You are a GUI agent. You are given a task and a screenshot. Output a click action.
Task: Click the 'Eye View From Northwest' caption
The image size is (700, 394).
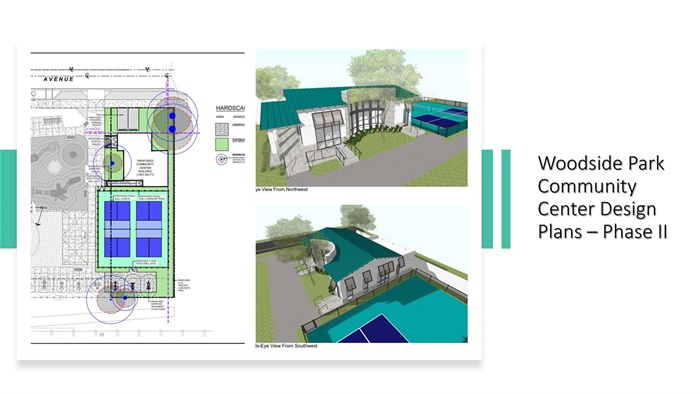coord(282,190)
